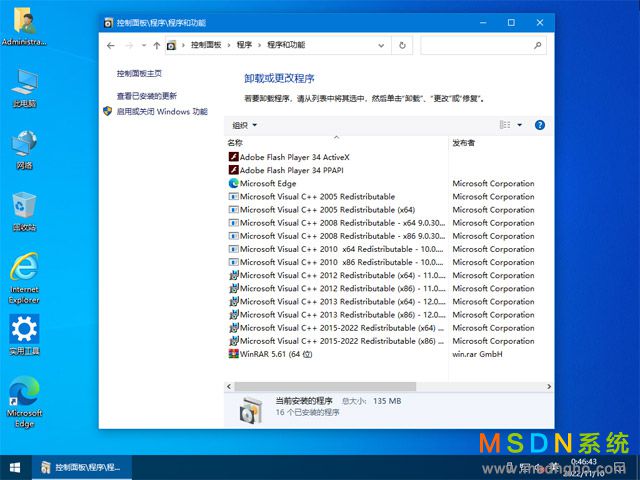The width and height of the screenshot is (640, 480).
Task: Click the blue Help question icon
Action: (540, 125)
